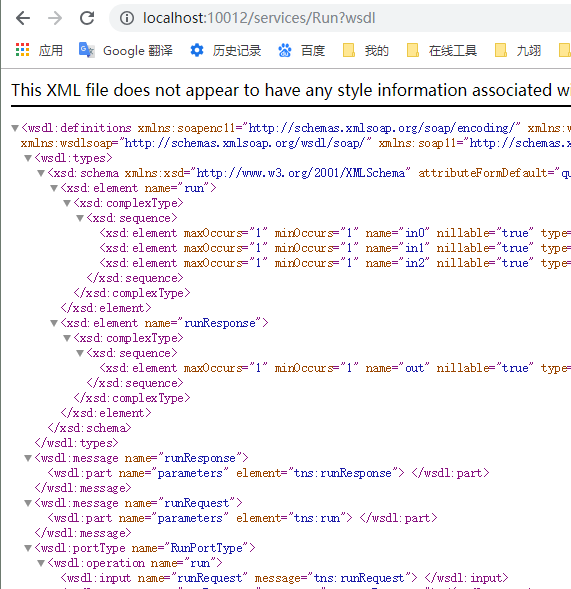
Task: Collapse the wsdl:definitions root node
Action: [15, 128]
